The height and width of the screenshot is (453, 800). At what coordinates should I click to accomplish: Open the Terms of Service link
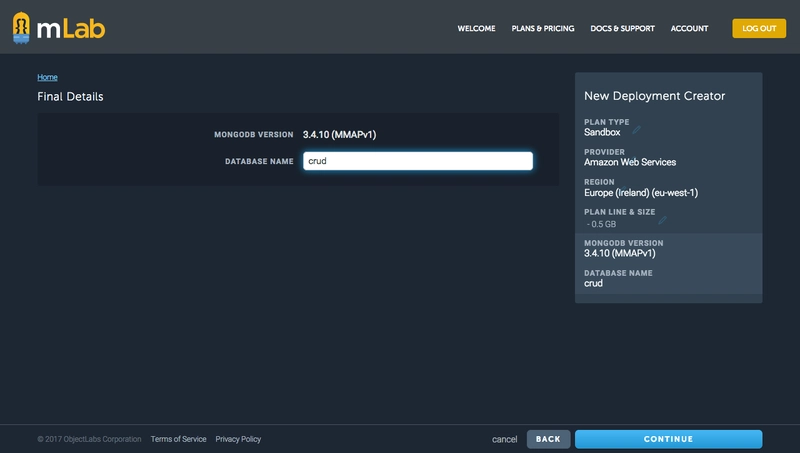click(x=179, y=439)
